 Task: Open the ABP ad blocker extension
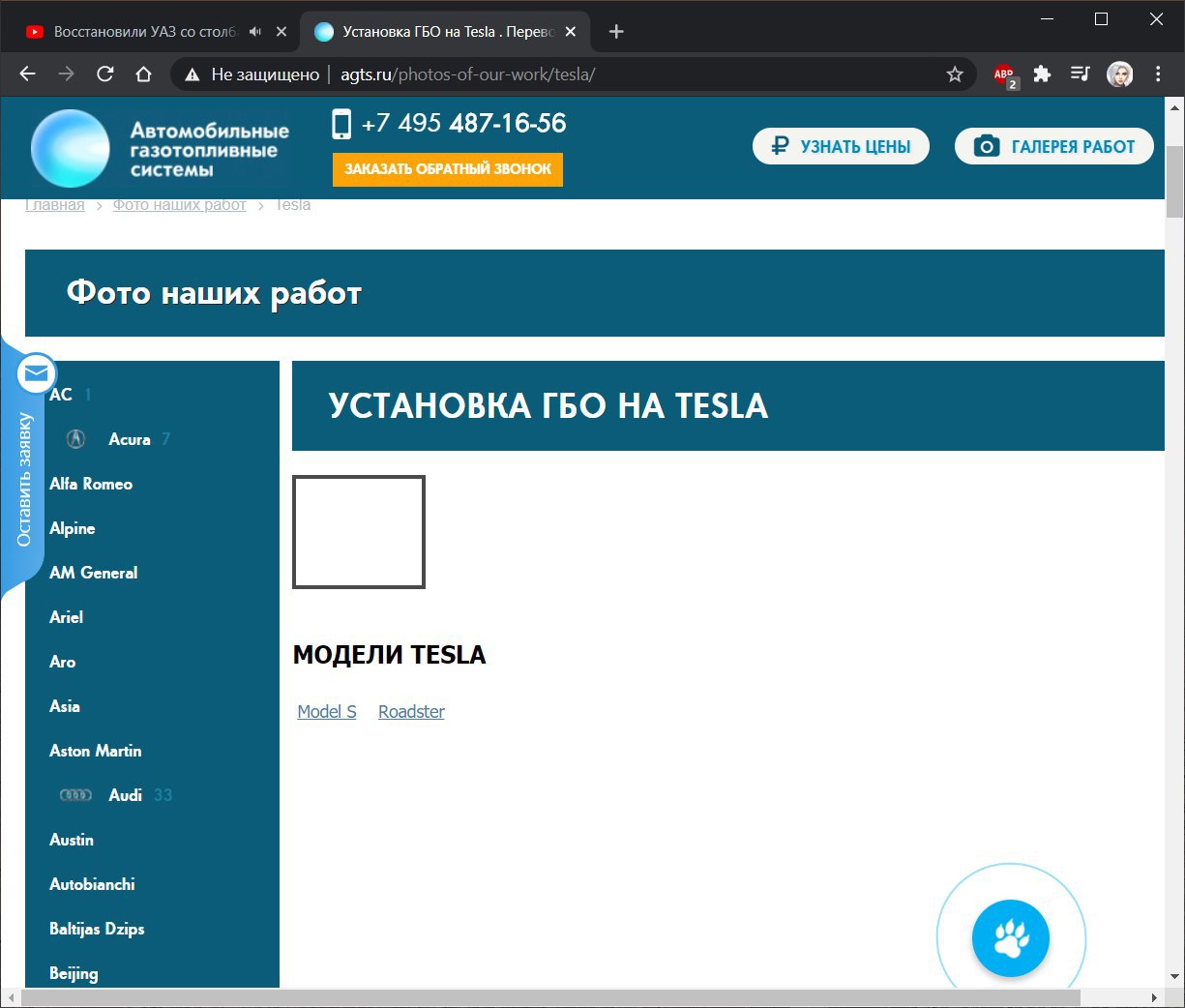click(x=1004, y=74)
